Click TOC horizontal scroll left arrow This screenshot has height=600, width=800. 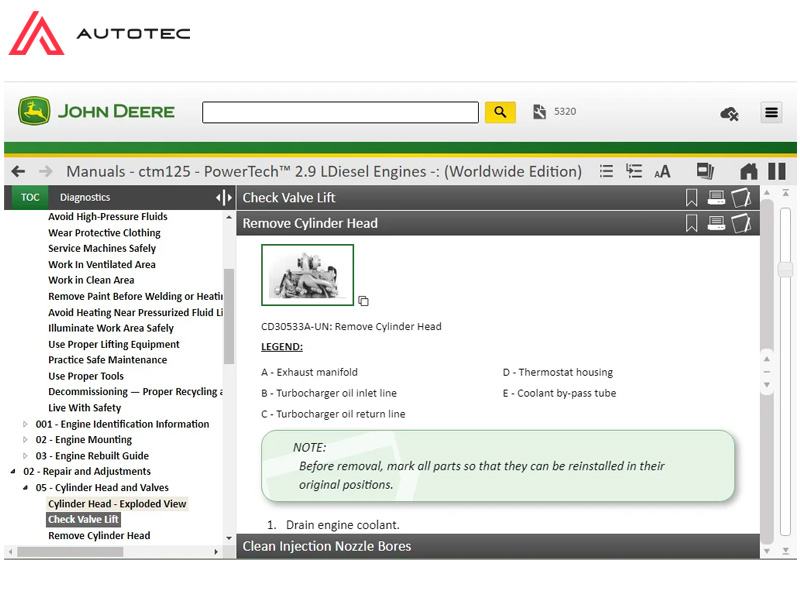click(10, 552)
